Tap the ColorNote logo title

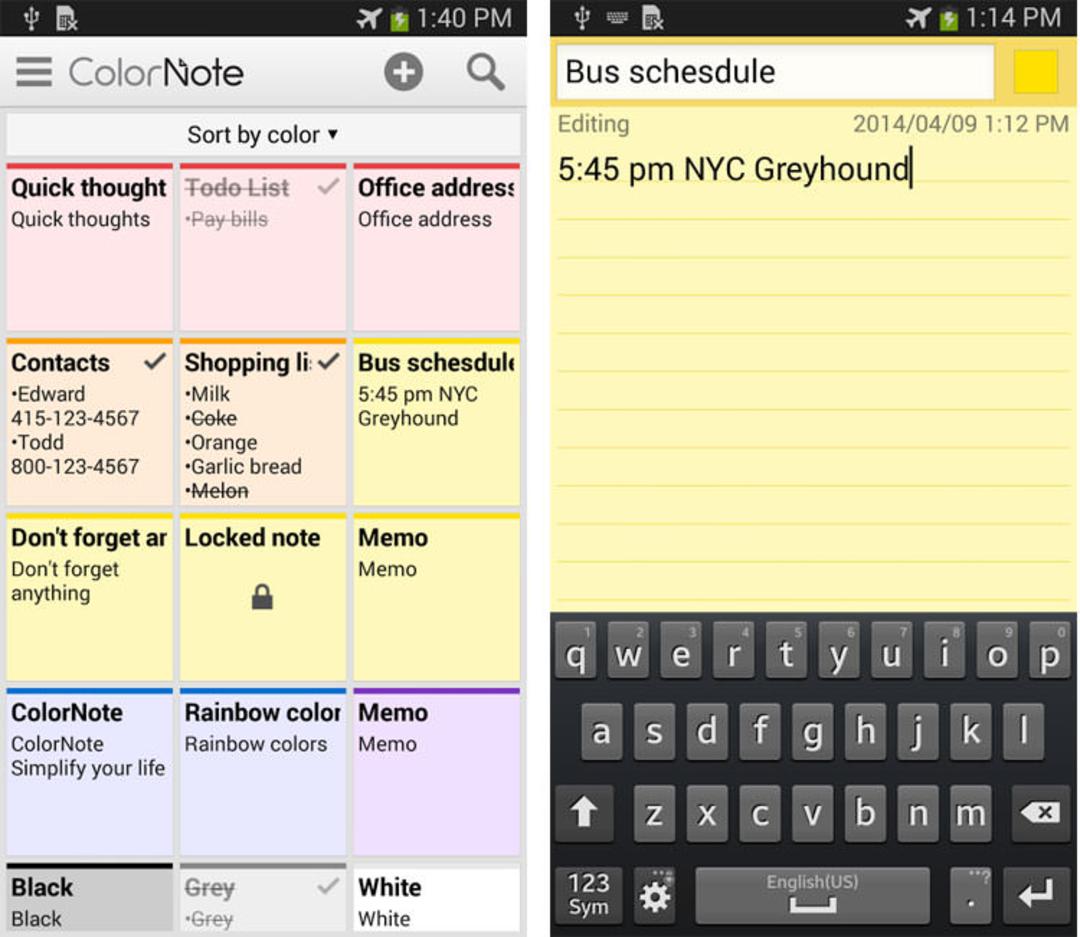coord(156,72)
